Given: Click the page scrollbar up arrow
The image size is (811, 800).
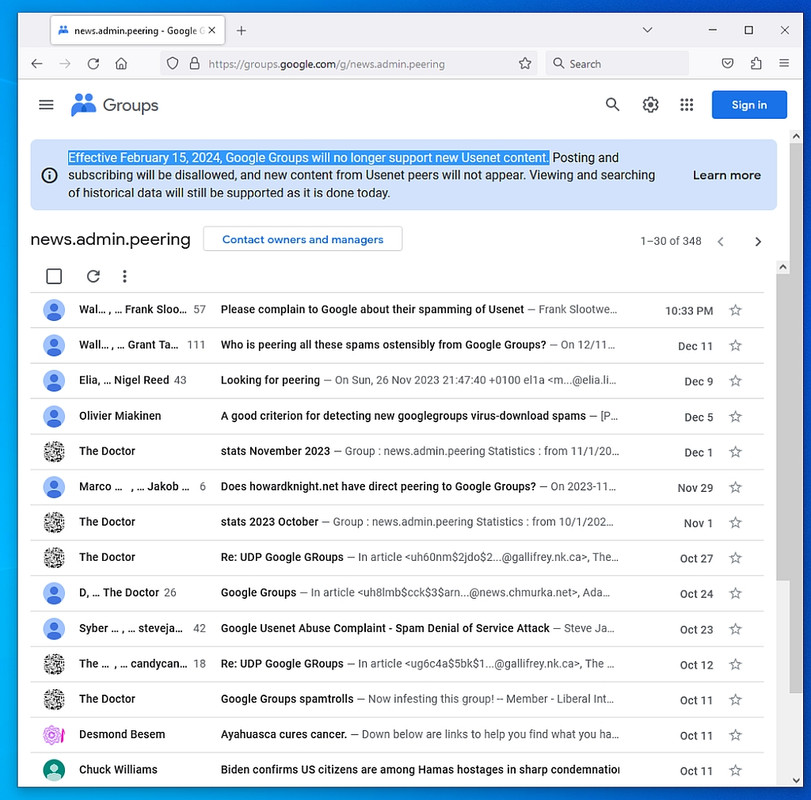Looking at the screenshot, I should point(795,137).
